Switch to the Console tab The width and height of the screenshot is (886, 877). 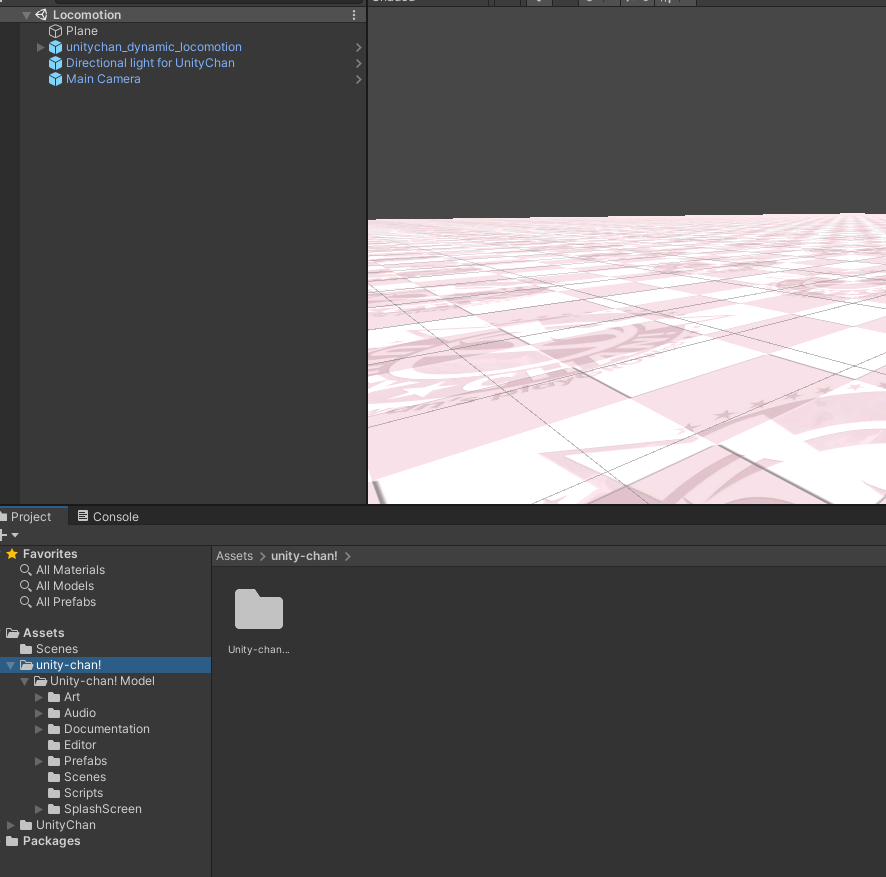108,516
